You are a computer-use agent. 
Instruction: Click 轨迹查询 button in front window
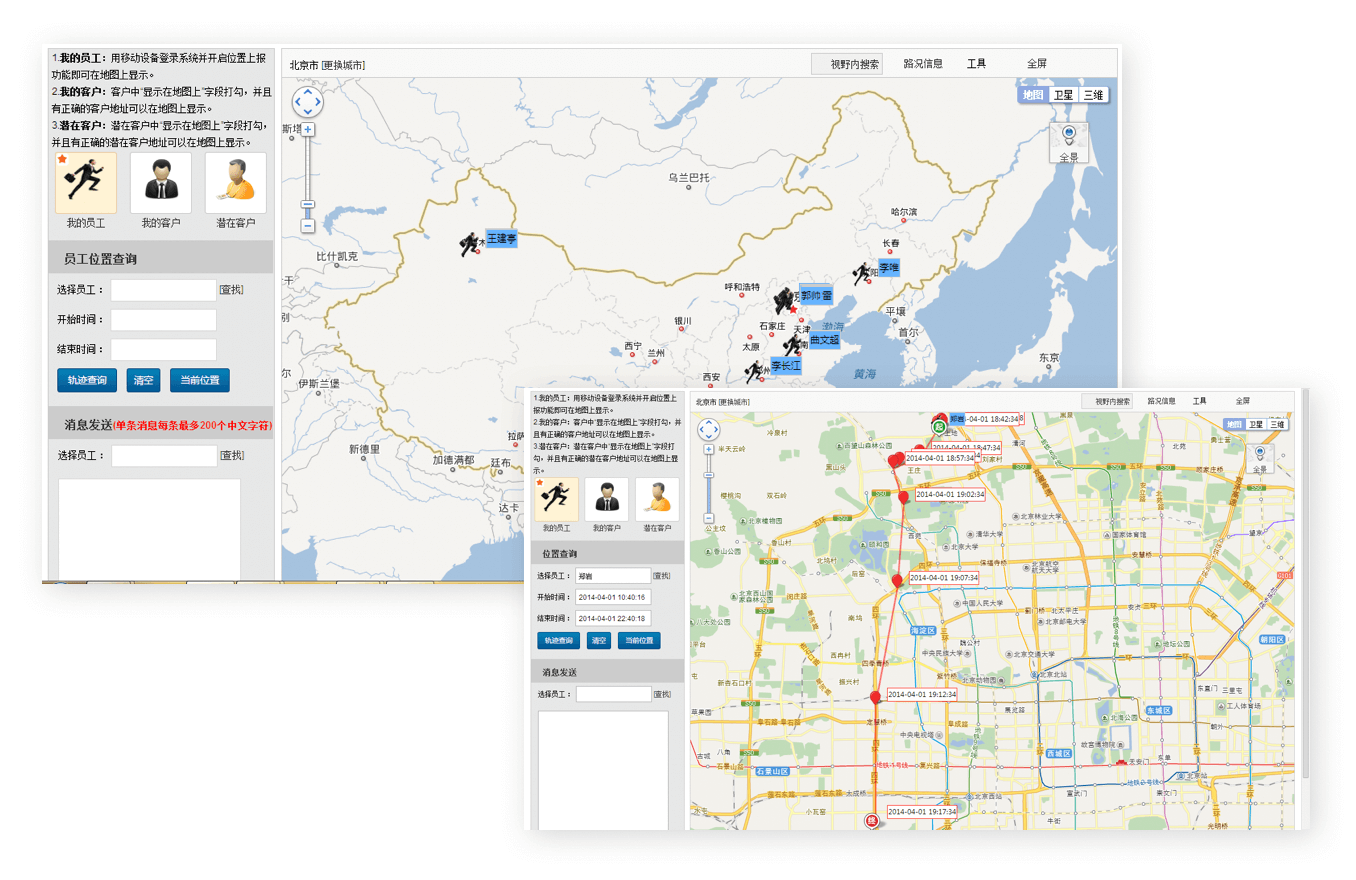[556, 640]
